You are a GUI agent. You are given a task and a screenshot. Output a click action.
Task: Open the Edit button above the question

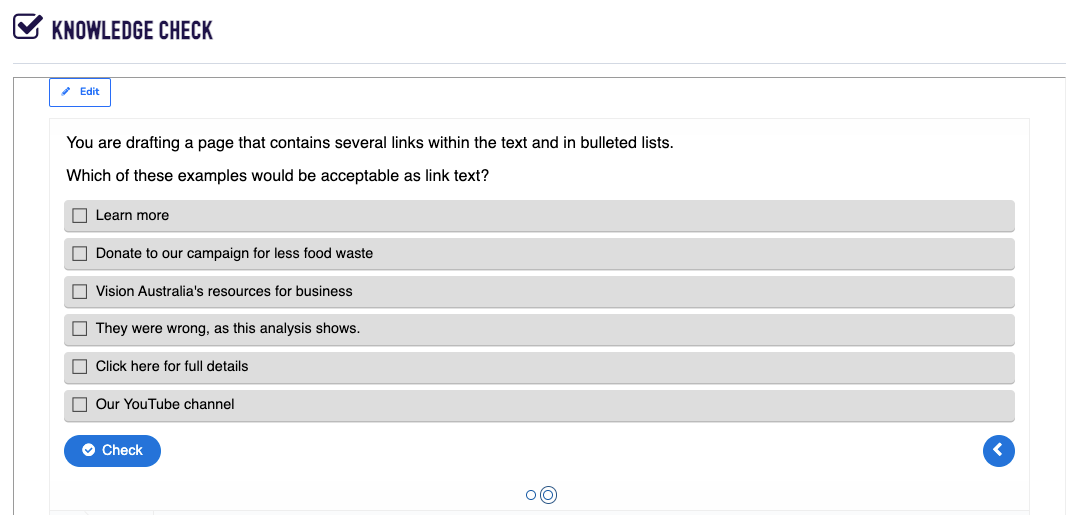[x=80, y=92]
